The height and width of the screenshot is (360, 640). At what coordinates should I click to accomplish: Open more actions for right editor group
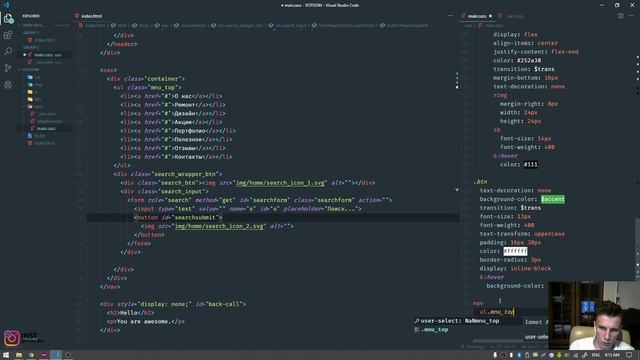[631, 16]
